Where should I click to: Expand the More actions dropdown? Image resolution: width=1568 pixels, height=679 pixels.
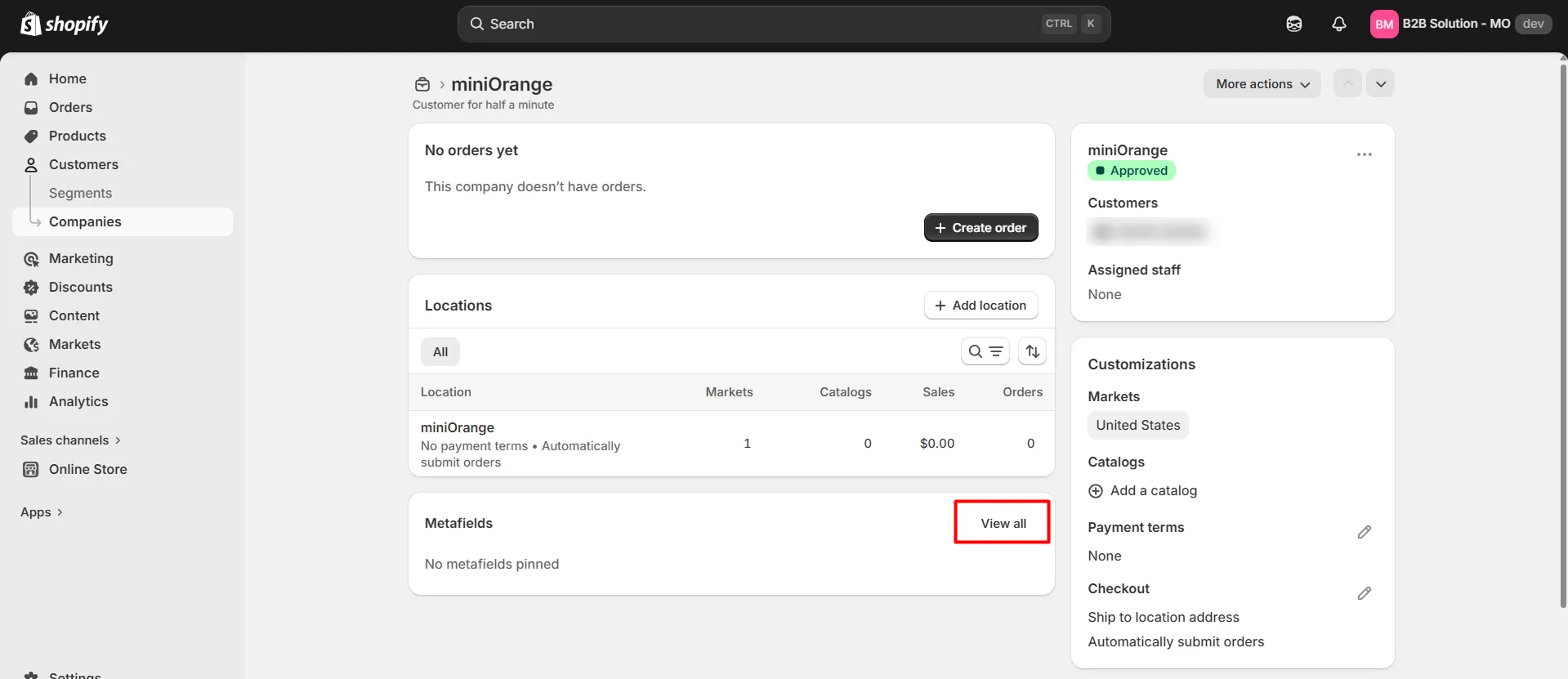coord(1261,84)
